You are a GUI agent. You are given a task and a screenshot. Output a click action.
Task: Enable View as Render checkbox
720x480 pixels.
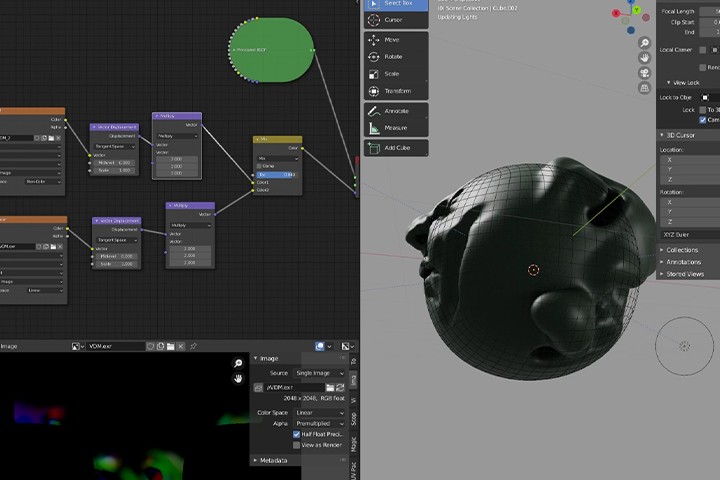coord(297,445)
